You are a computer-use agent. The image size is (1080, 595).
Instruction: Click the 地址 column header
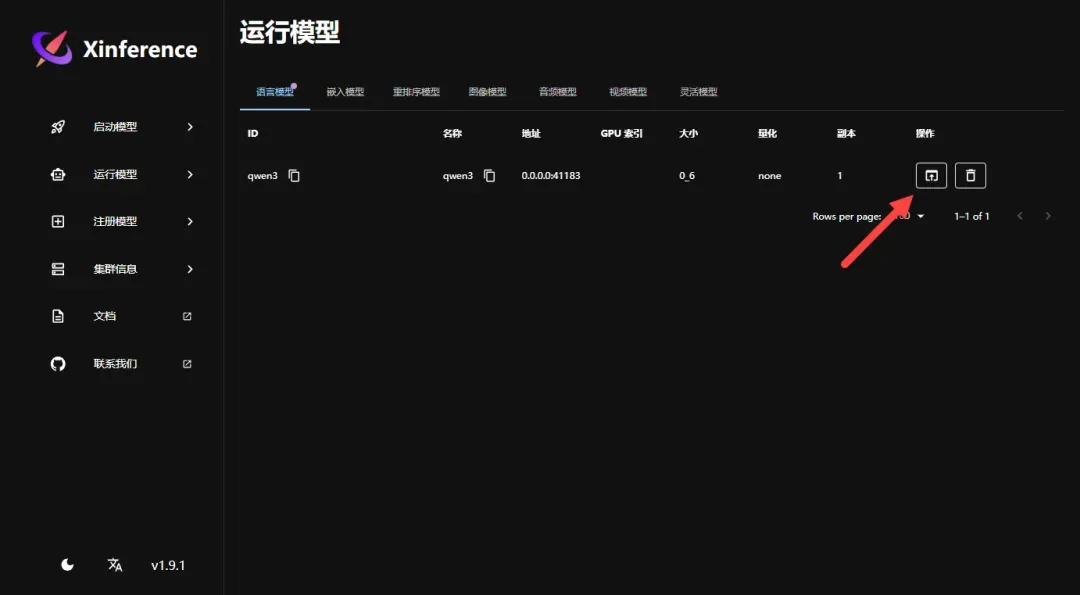pyautogui.click(x=531, y=134)
